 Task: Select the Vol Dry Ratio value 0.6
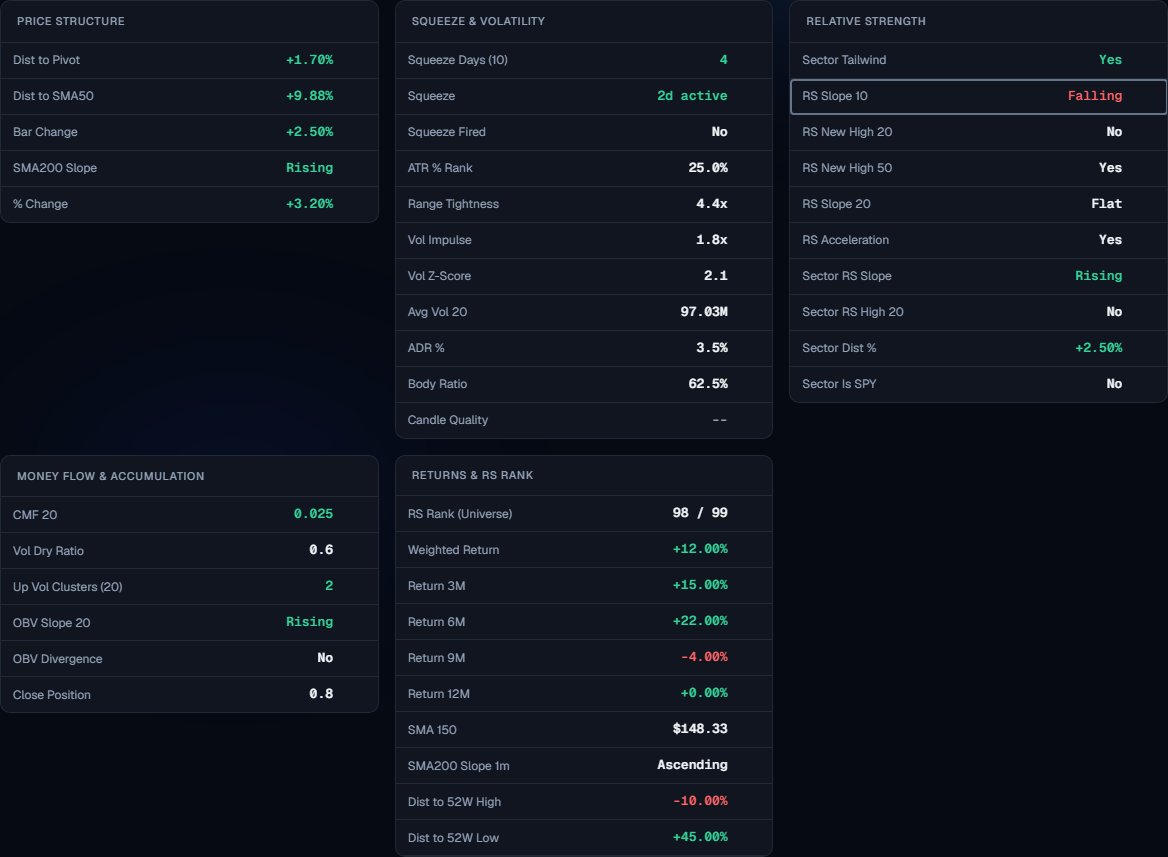point(321,549)
